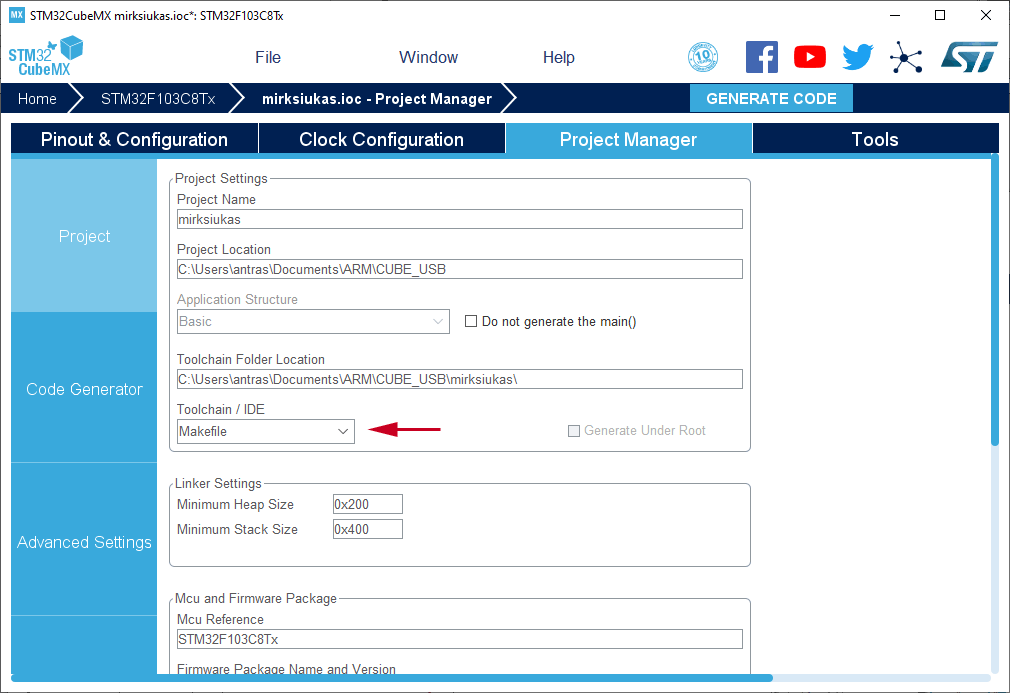Select the Project side panel section
The image size is (1010, 693).
click(84, 236)
